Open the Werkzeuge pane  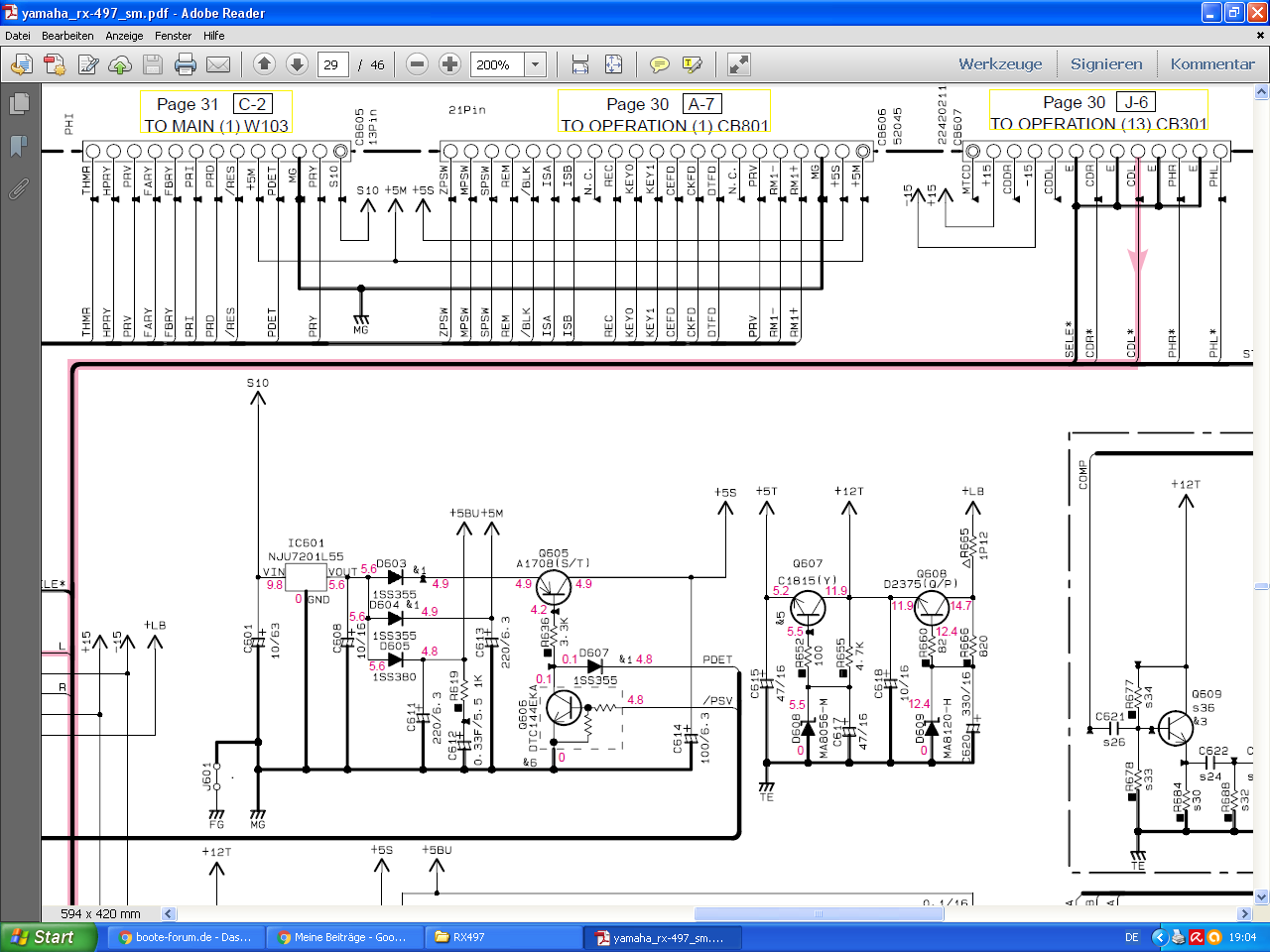coord(1000,63)
